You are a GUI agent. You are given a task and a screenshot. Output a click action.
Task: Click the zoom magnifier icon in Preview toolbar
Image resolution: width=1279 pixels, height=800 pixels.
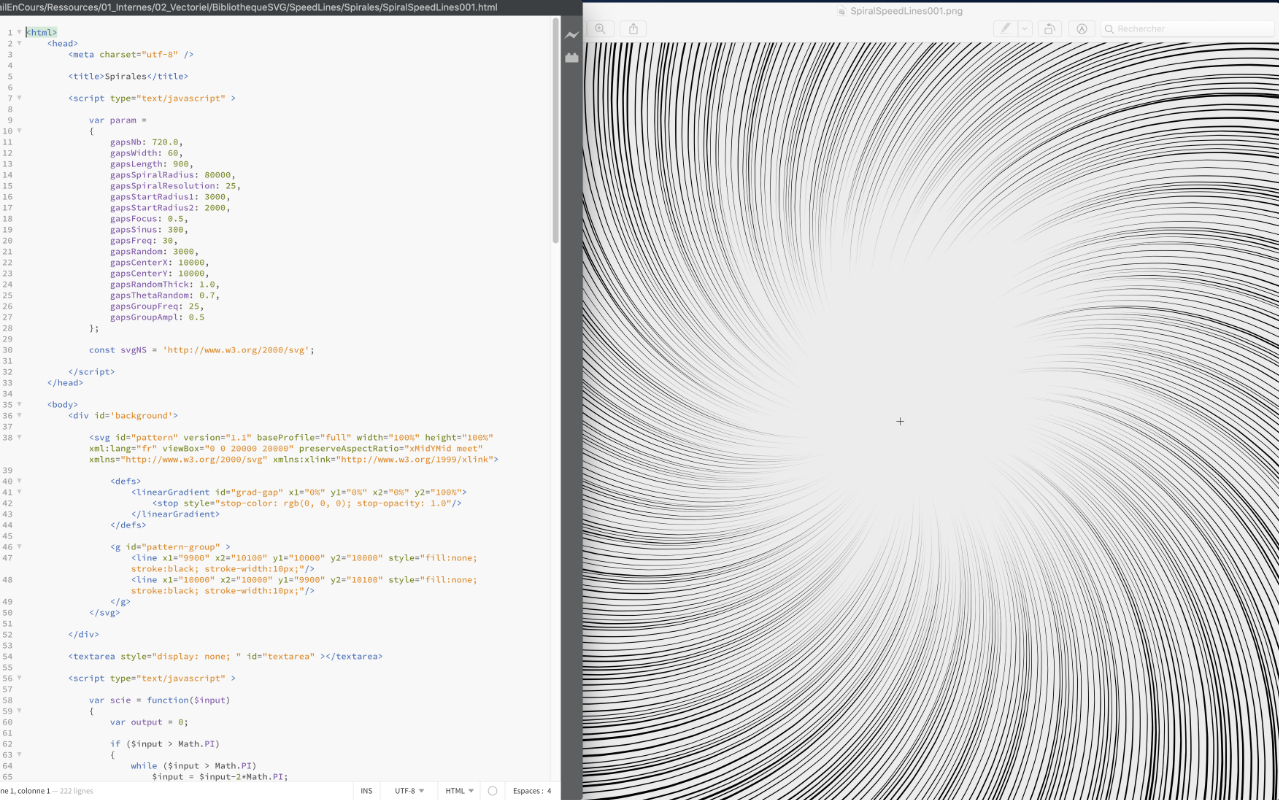600,29
